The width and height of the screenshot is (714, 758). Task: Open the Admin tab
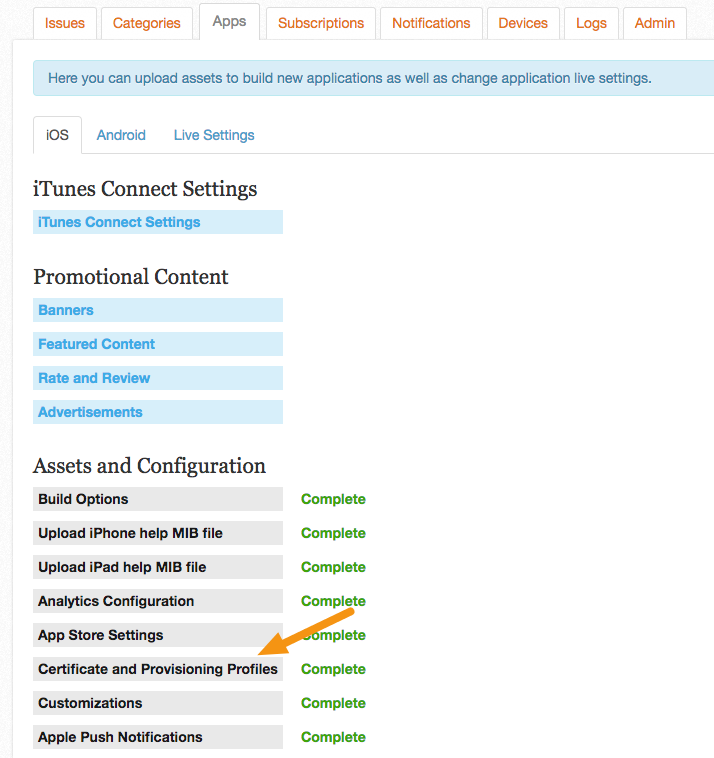click(x=655, y=23)
